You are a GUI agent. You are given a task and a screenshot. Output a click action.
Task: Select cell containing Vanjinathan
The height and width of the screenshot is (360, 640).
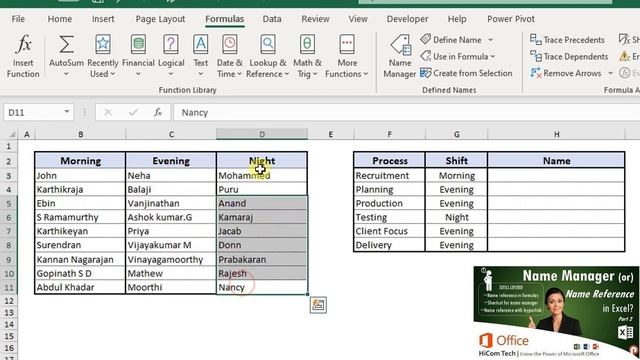click(x=171, y=203)
